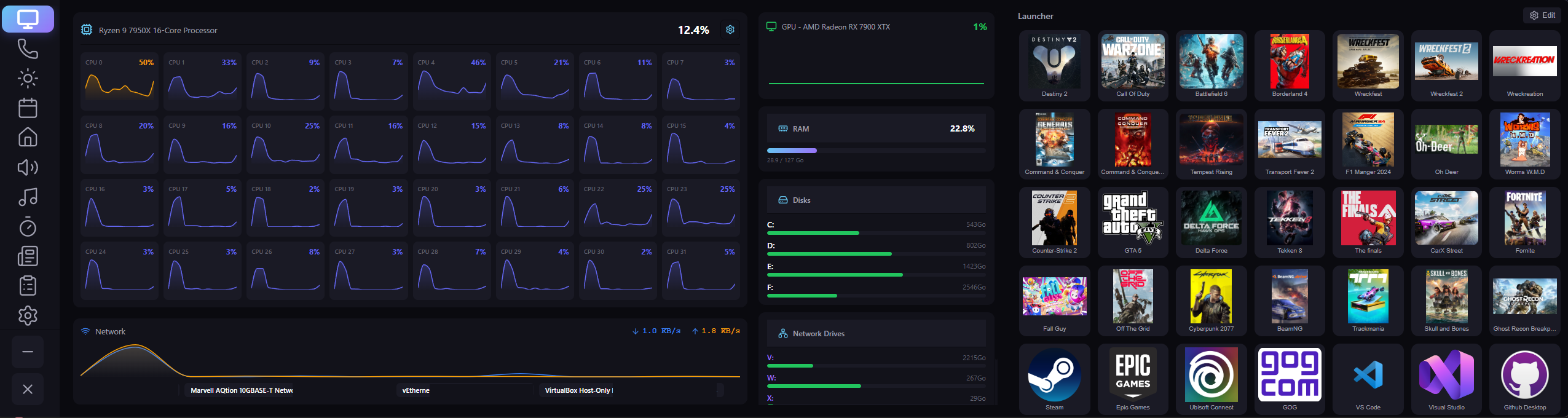The image size is (1568, 418).
Task: Open CPU panel settings gear
Action: pos(730,30)
